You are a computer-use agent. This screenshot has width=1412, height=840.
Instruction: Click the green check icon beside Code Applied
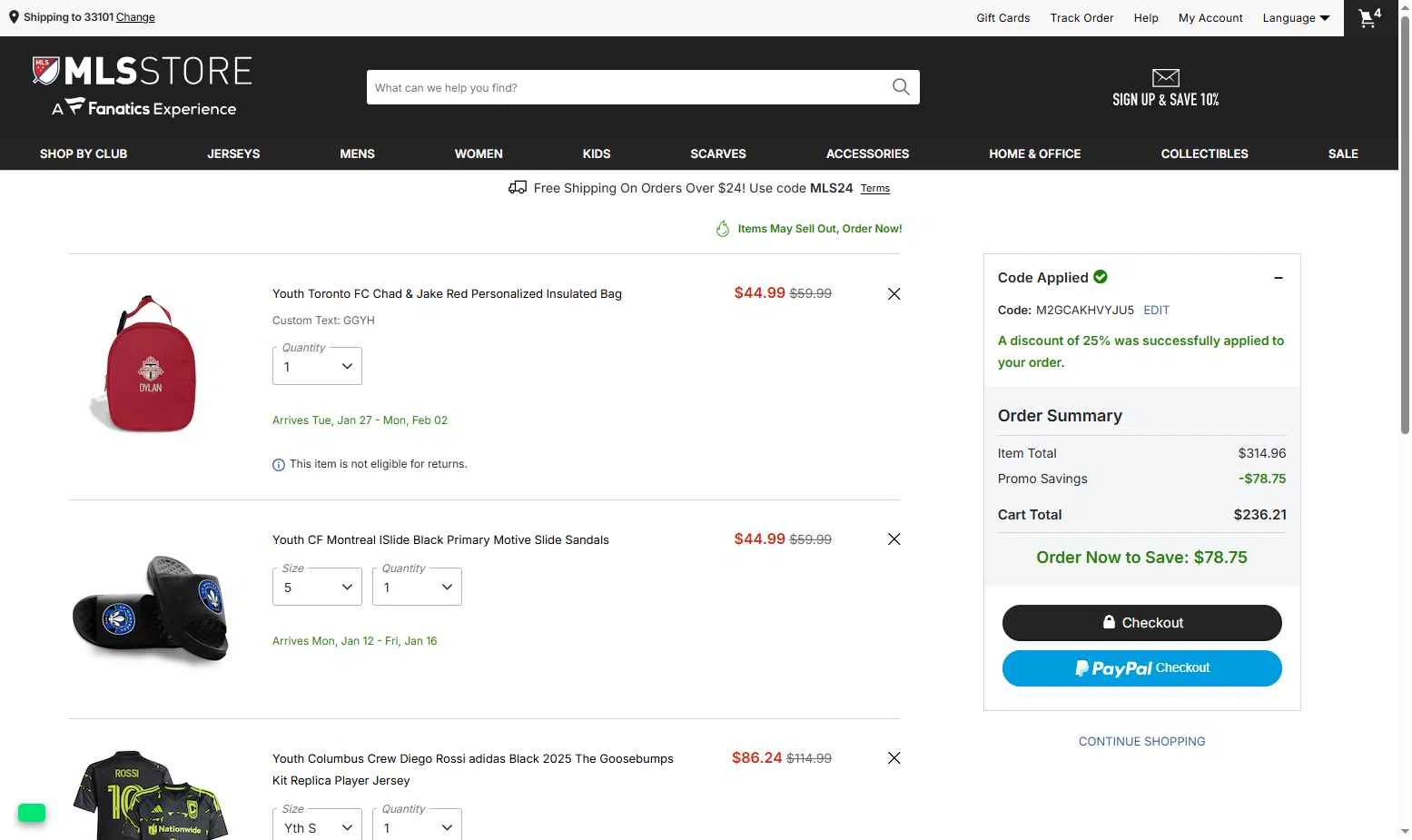(1101, 277)
